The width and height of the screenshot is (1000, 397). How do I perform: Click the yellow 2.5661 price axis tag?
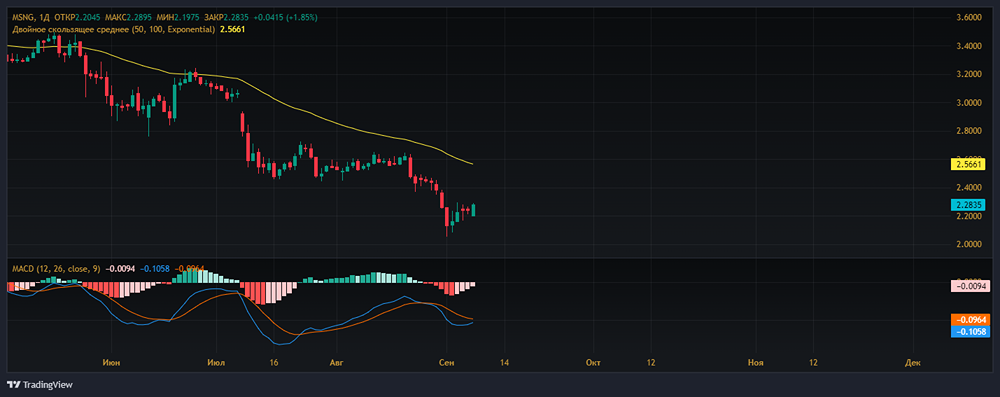tap(967, 164)
